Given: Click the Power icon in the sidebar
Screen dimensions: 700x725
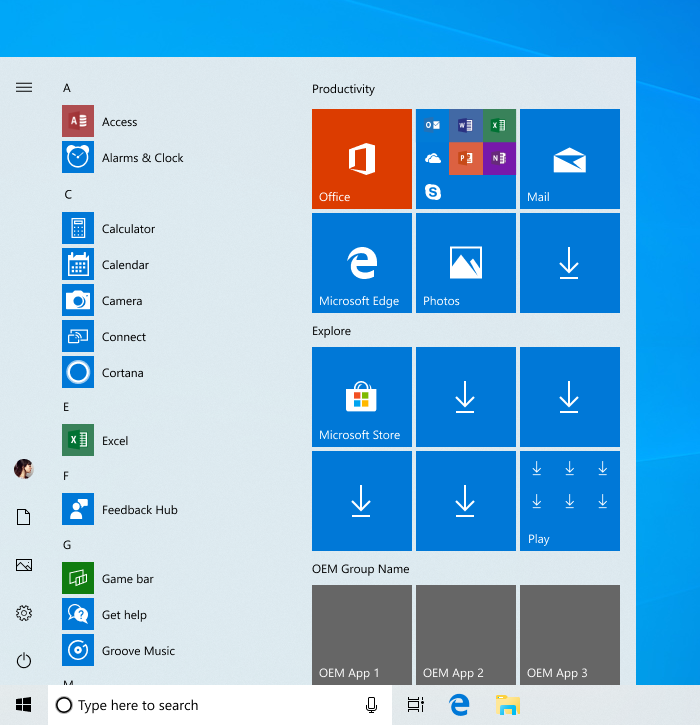Looking at the screenshot, I should point(24,661).
